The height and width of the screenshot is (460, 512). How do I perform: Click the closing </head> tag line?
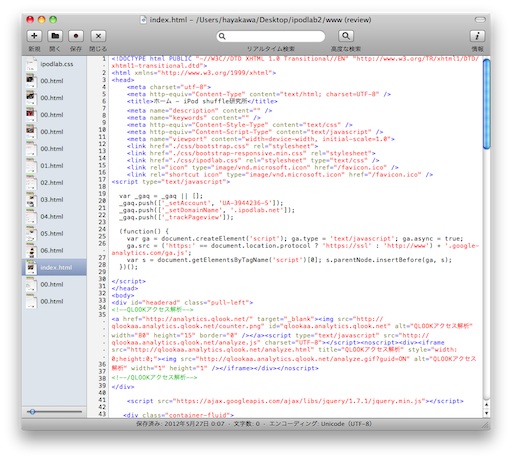[x=125, y=288]
